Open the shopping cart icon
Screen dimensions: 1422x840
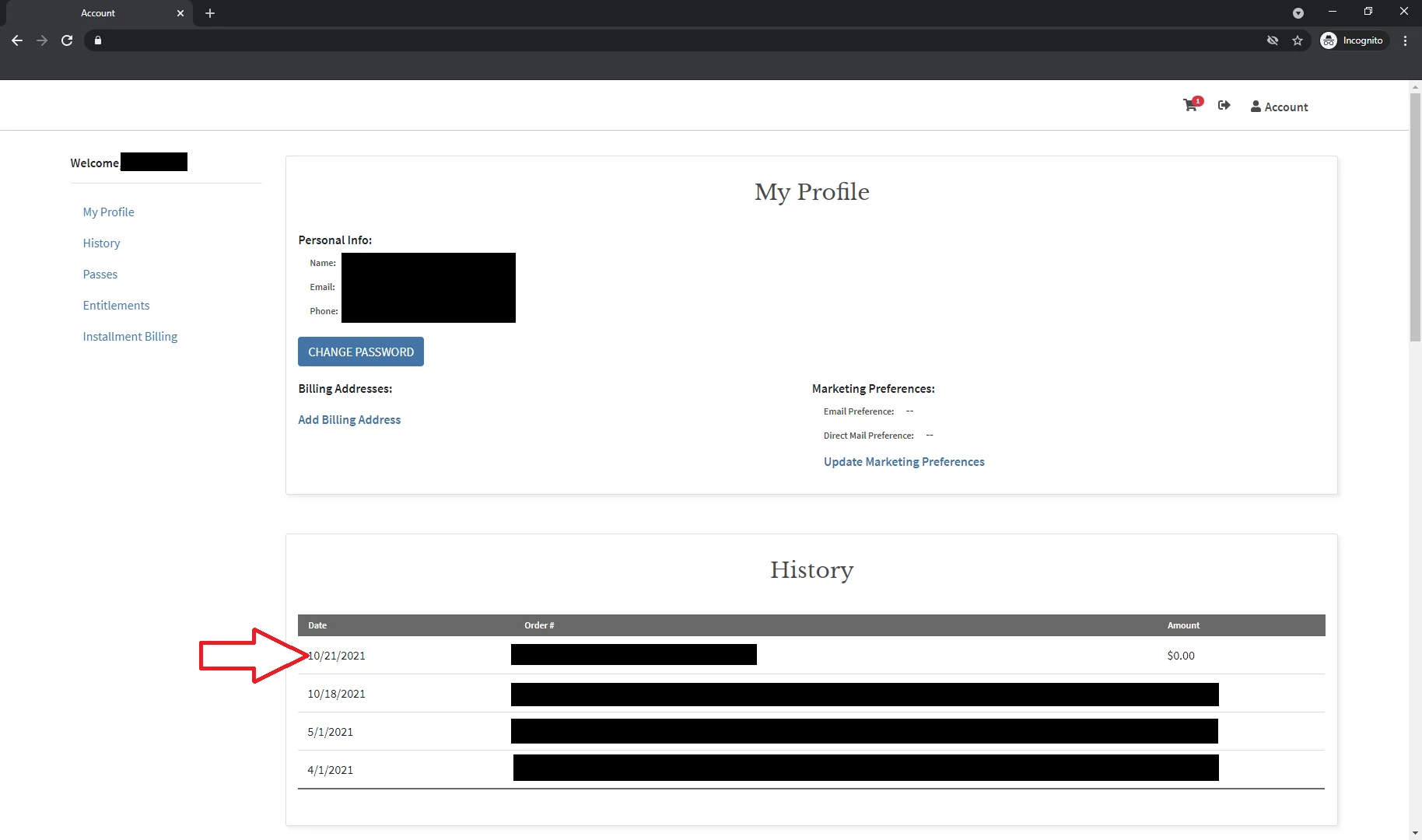[1191, 105]
